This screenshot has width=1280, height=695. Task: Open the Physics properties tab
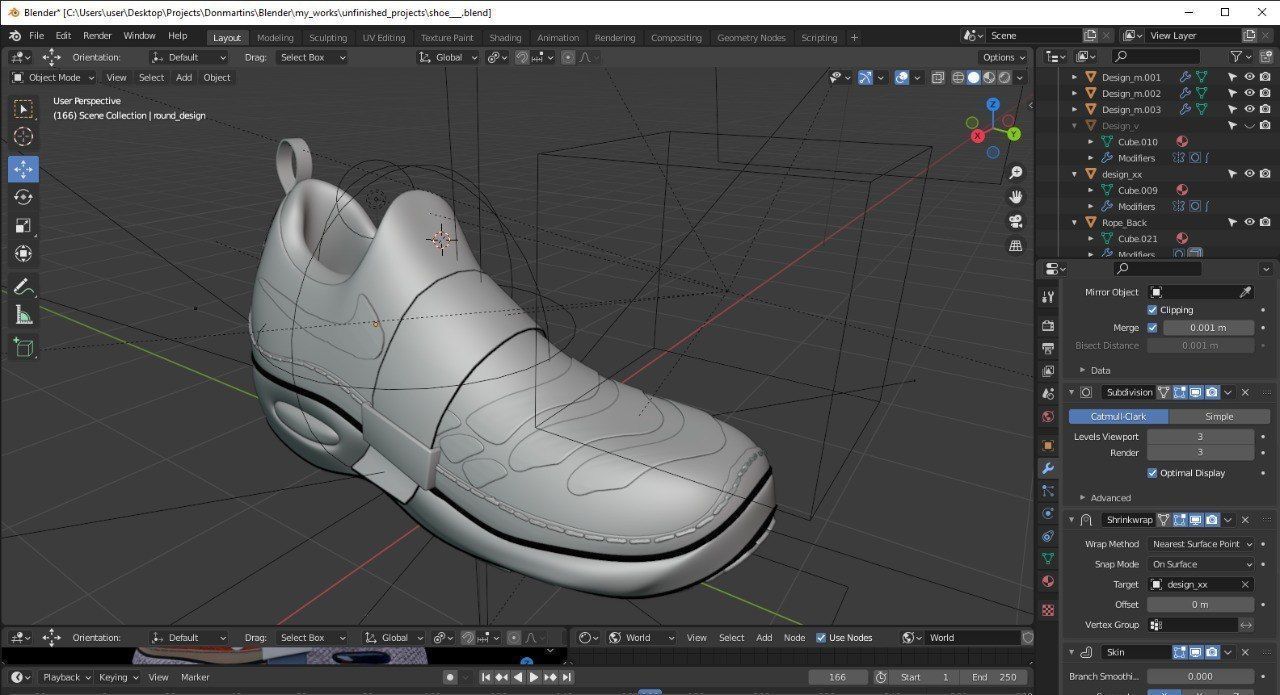point(1048,513)
